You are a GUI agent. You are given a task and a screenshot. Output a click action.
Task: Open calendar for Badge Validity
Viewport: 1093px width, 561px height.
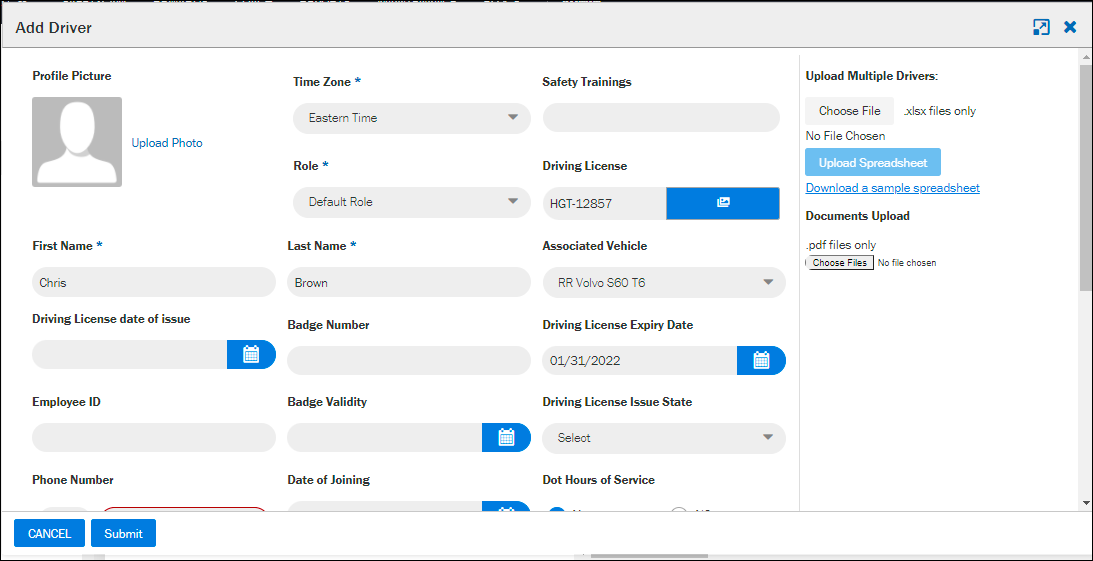coord(506,437)
